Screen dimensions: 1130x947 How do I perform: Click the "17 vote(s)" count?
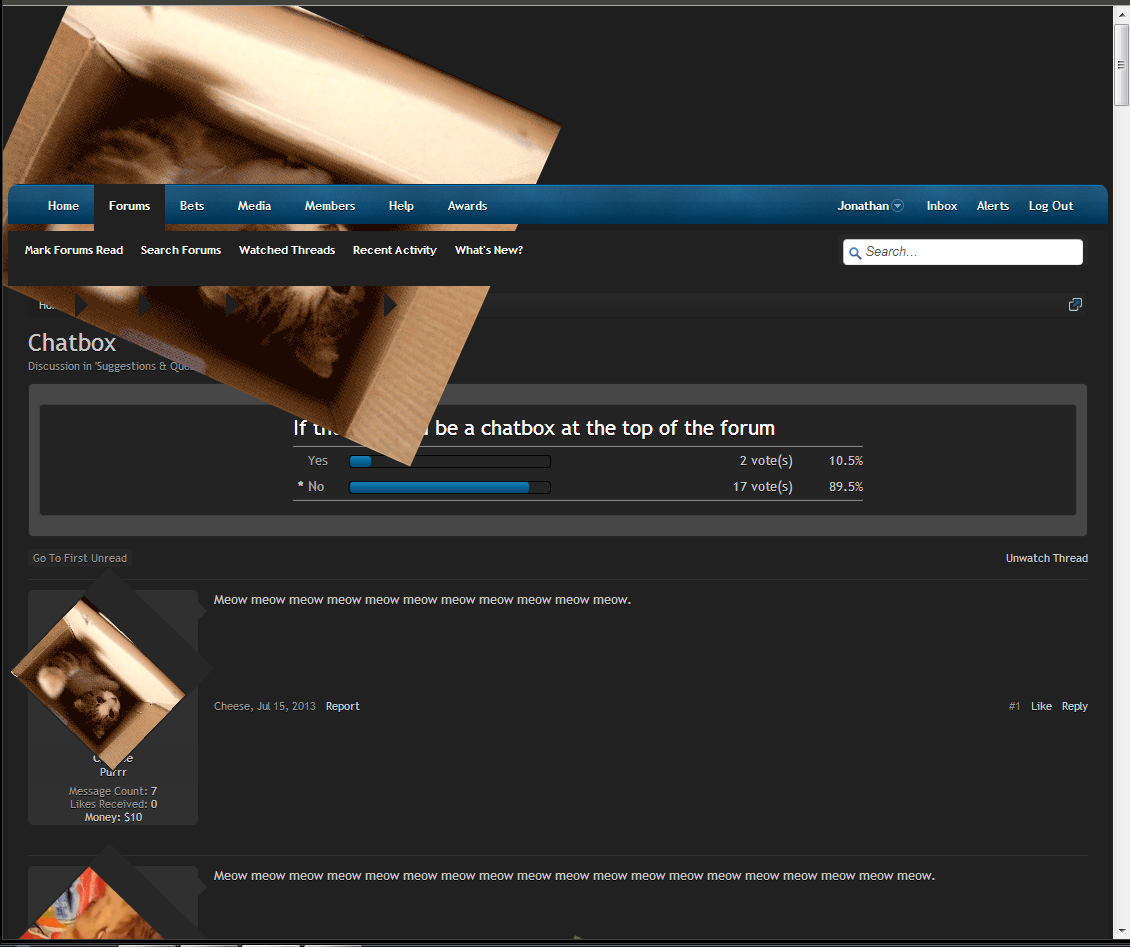762,487
